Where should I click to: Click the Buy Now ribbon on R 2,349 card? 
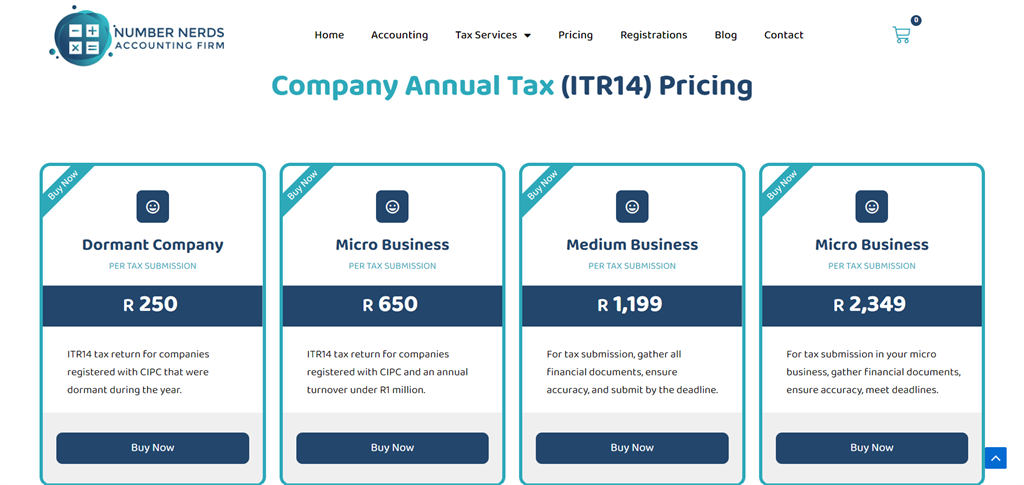tap(782, 185)
